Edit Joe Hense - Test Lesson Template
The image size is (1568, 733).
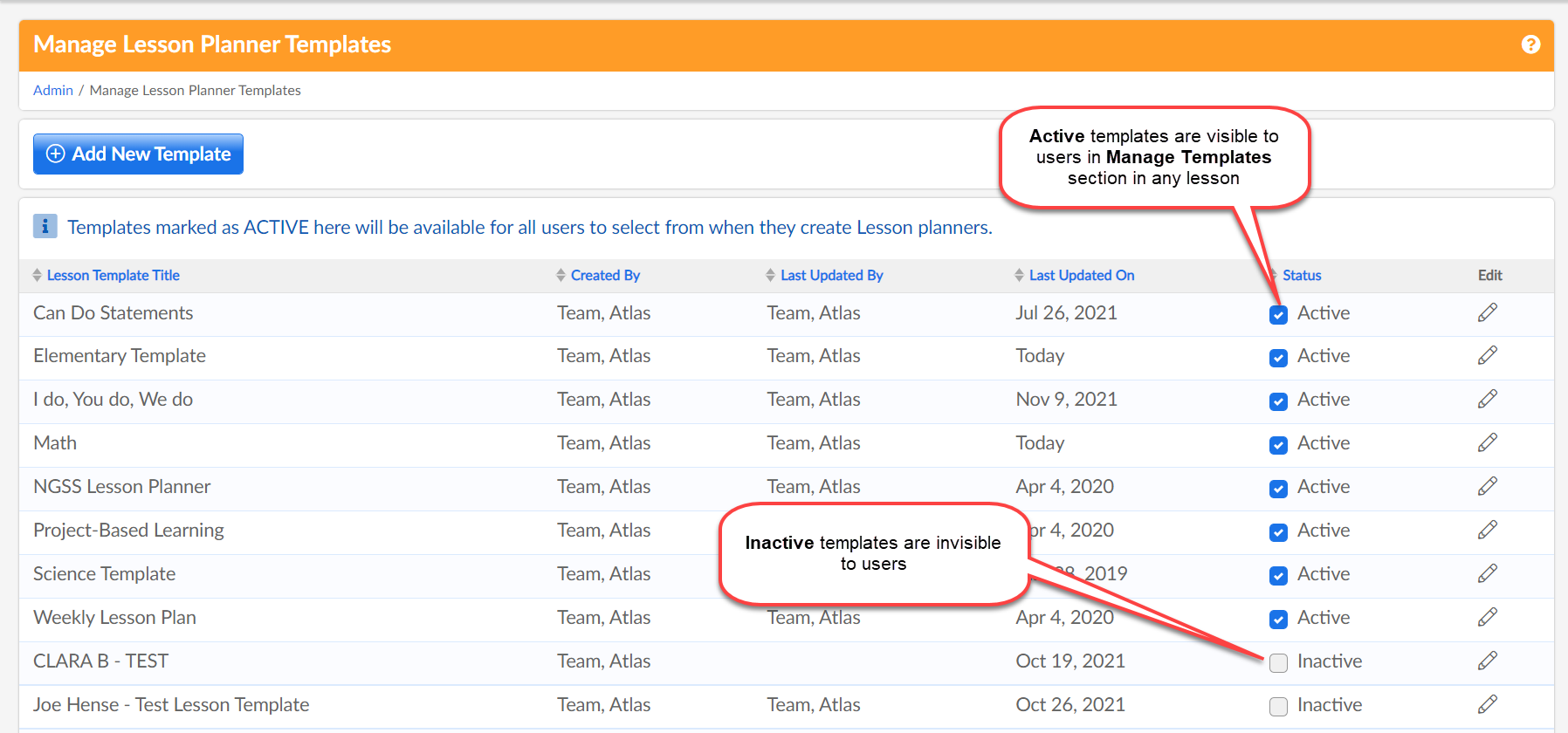tap(1488, 705)
